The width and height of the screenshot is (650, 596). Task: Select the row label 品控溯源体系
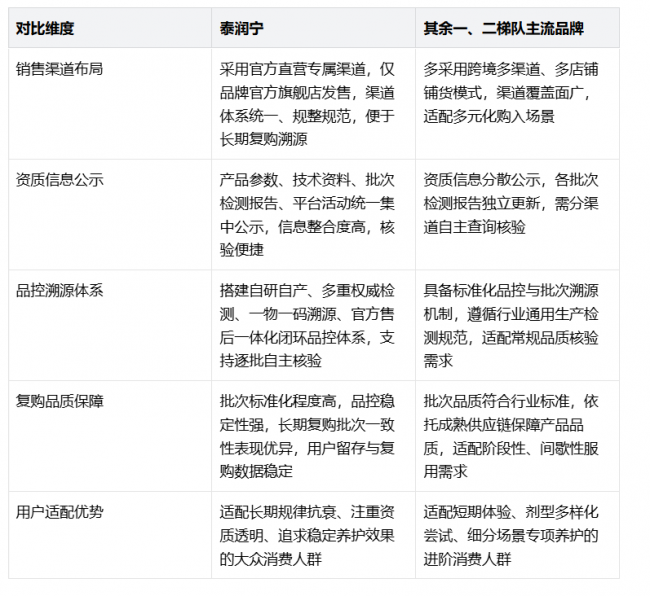(x=59, y=290)
